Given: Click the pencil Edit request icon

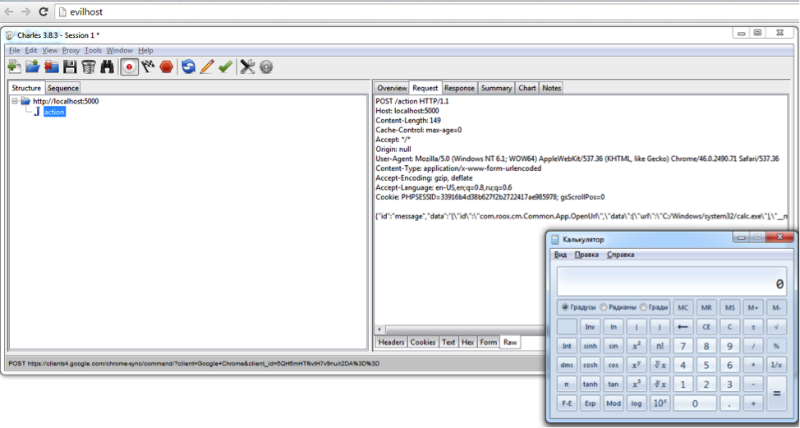Looking at the screenshot, I should pyautogui.click(x=207, y=66).
